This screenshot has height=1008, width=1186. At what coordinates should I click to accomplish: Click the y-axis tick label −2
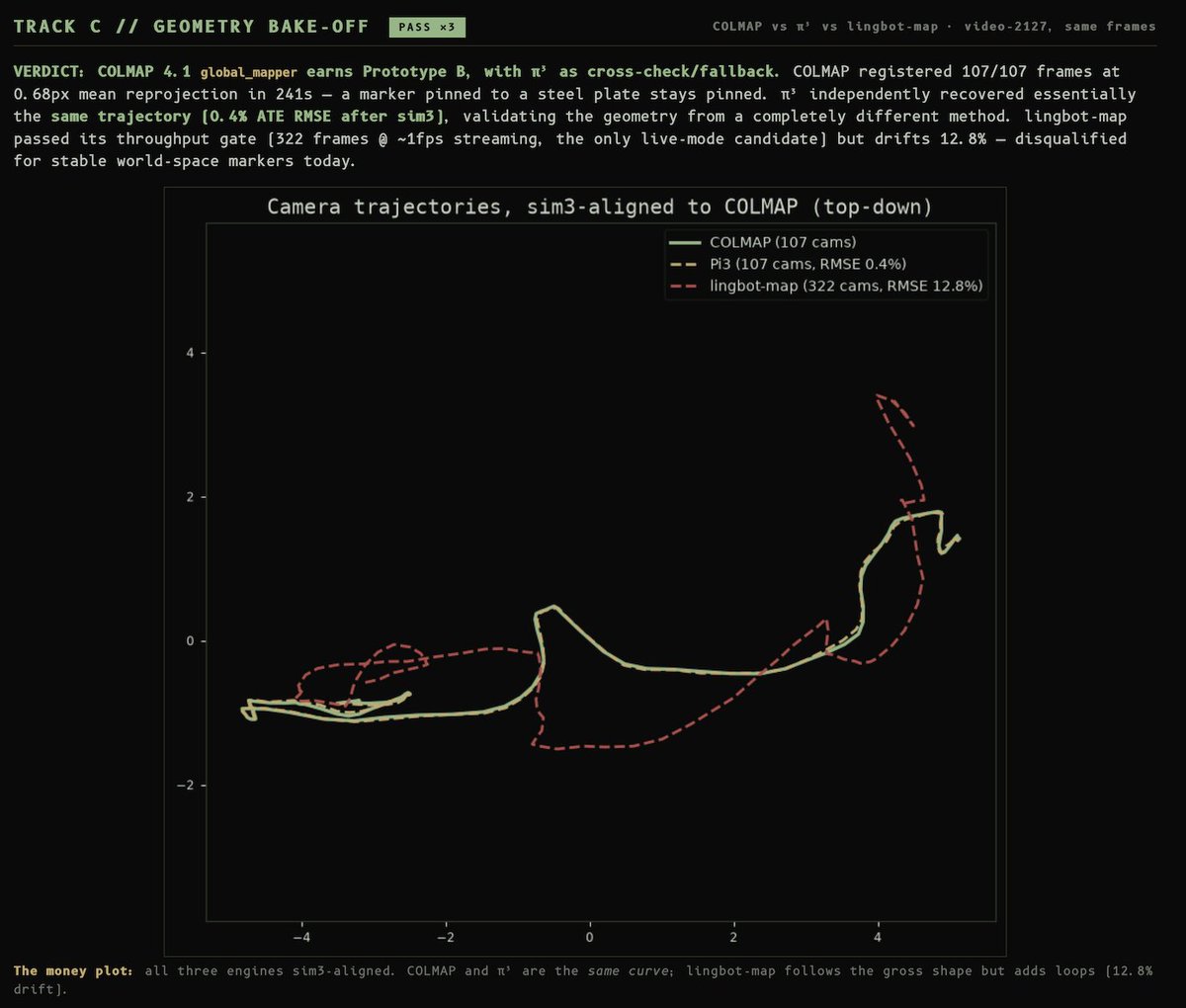tap(186, 786)
